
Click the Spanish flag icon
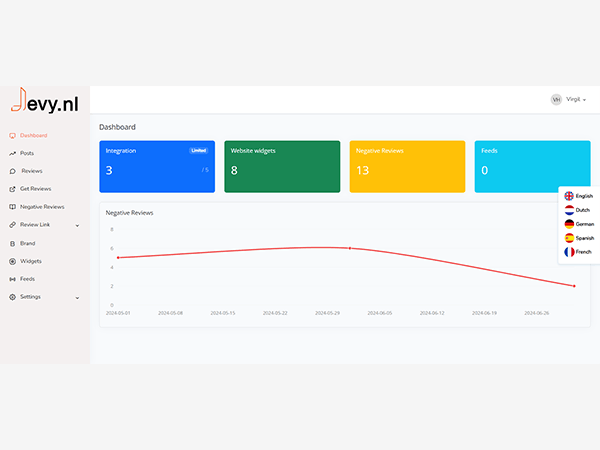tap(569, 238)
